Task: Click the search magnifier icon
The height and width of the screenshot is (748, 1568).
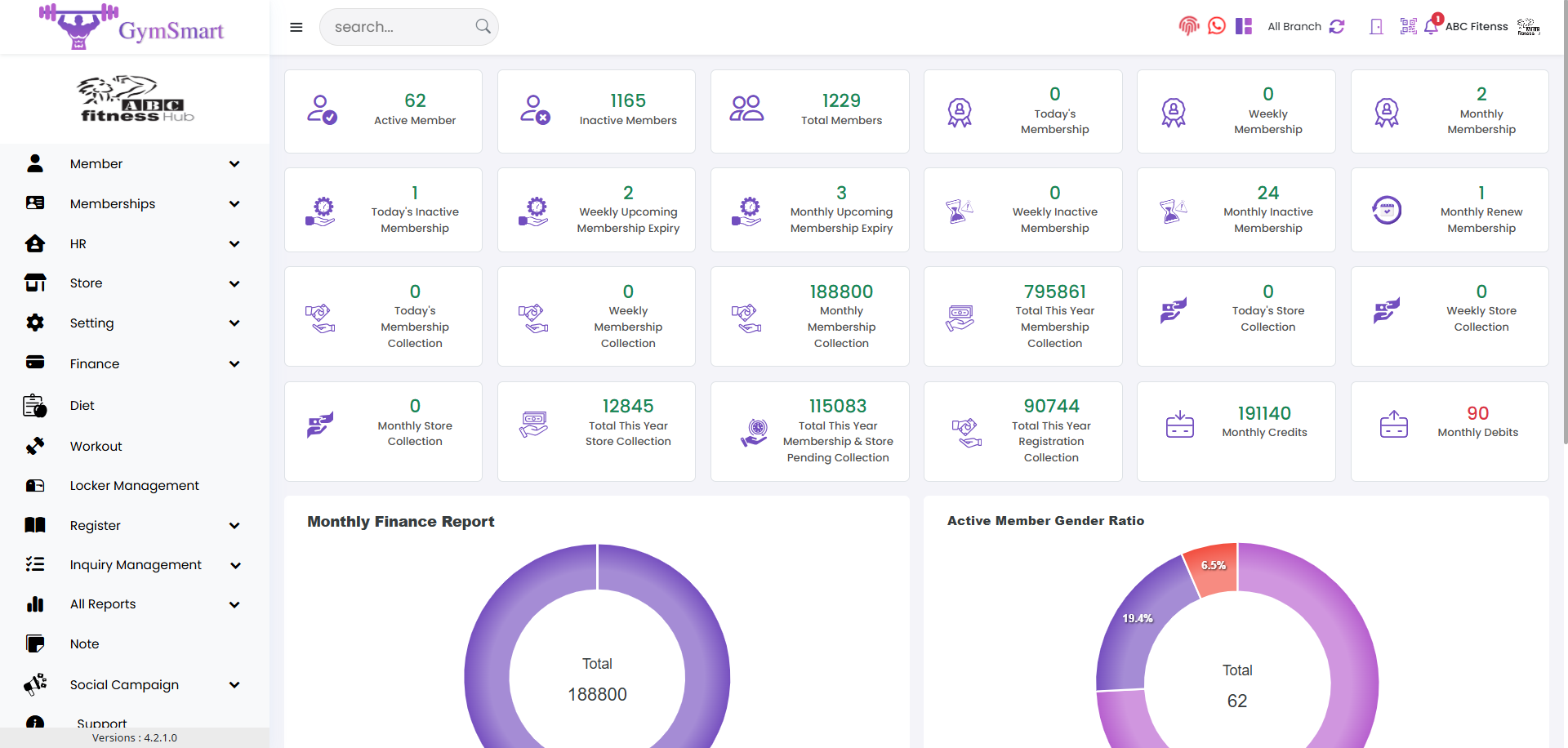Action: (483, 26)
